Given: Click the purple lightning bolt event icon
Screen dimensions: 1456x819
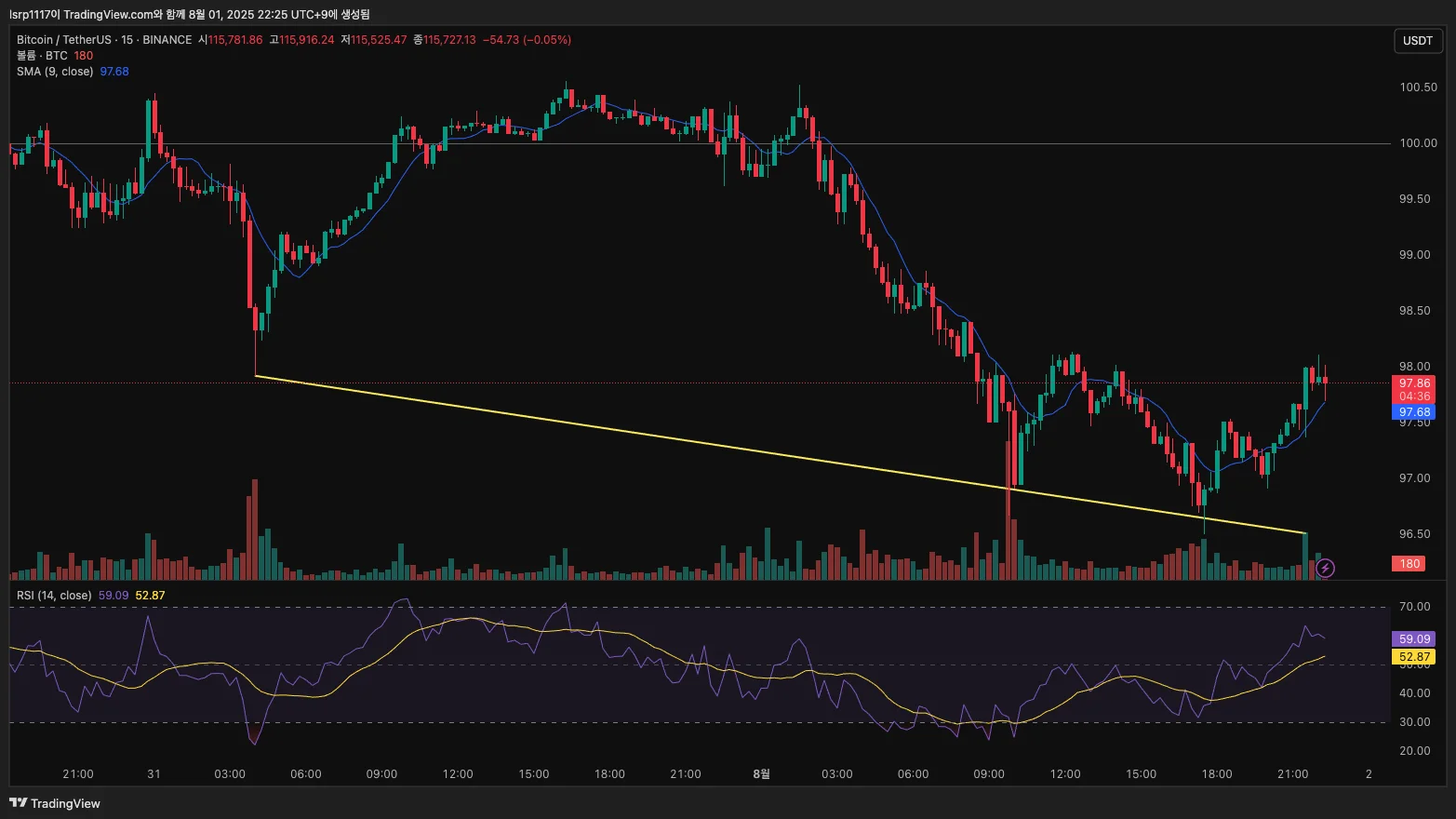Looking at the screenshot, I should click(1326, 568).
